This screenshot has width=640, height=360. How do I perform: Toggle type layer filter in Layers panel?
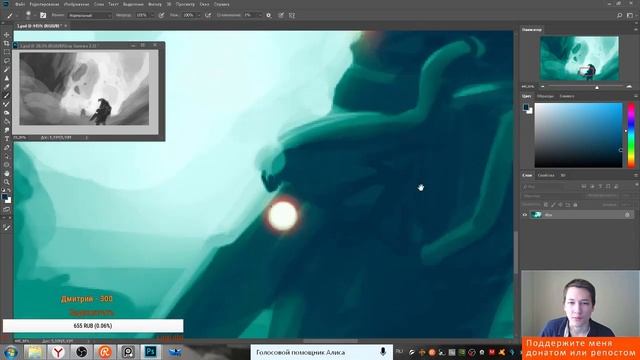click(600, 187)
